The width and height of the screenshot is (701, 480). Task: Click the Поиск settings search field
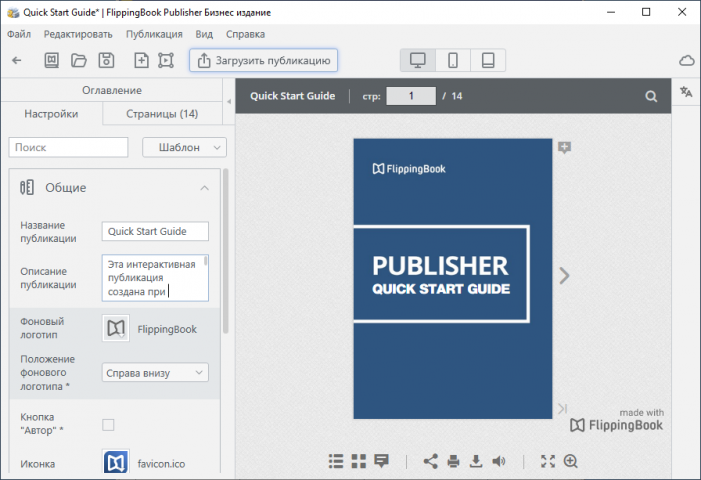click(68, 147)
